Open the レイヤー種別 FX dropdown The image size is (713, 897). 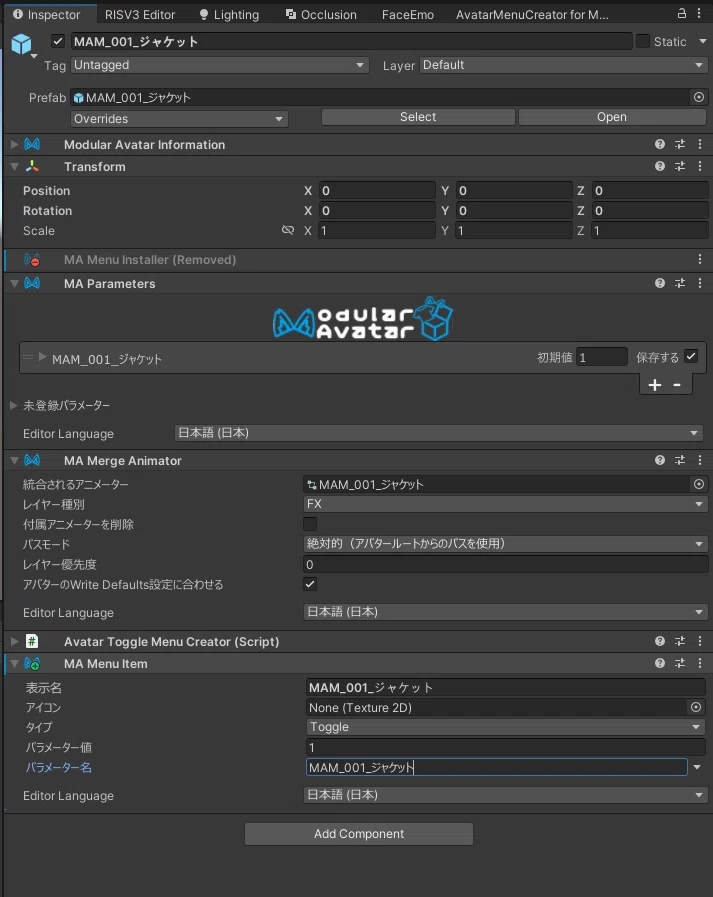tap(505, 504)
